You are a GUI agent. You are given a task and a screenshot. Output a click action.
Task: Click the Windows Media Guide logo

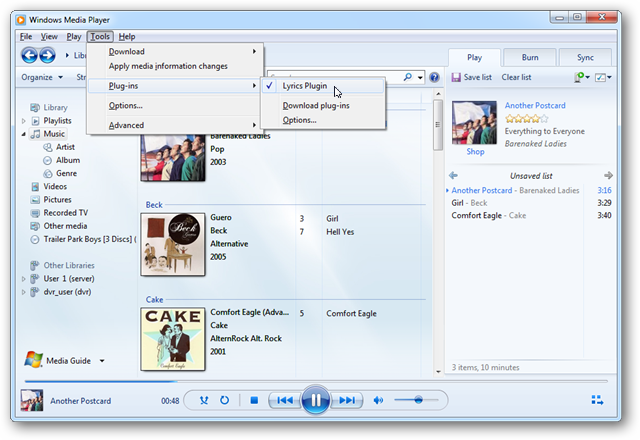33,360
